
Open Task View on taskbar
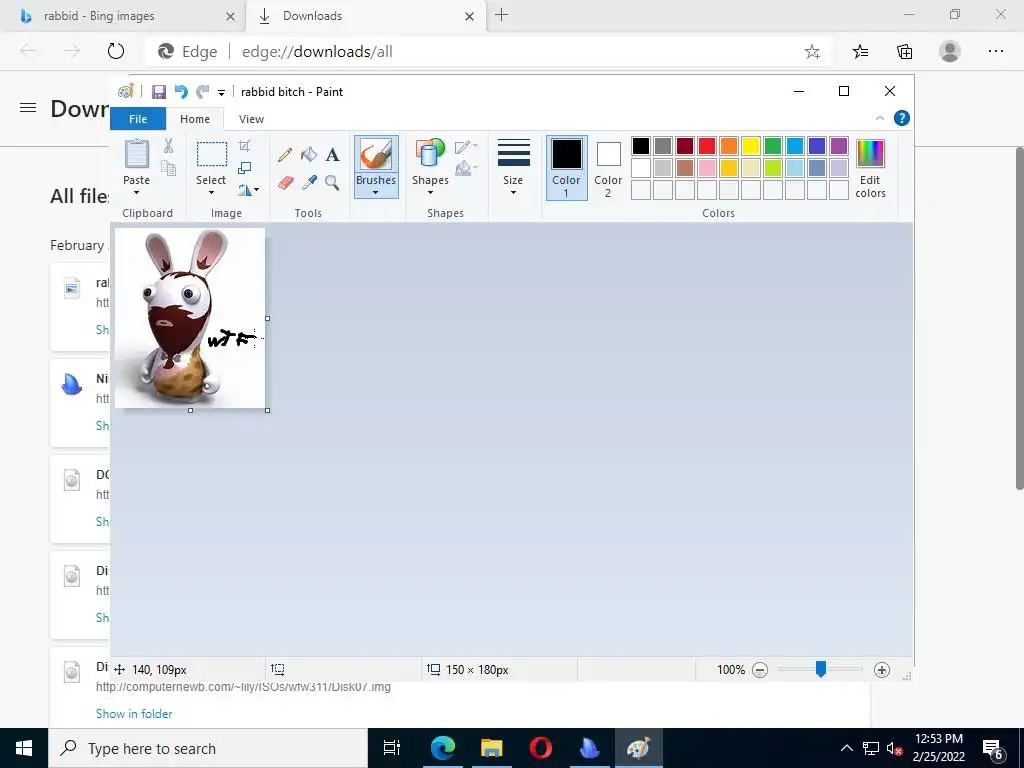click(392, 748)
